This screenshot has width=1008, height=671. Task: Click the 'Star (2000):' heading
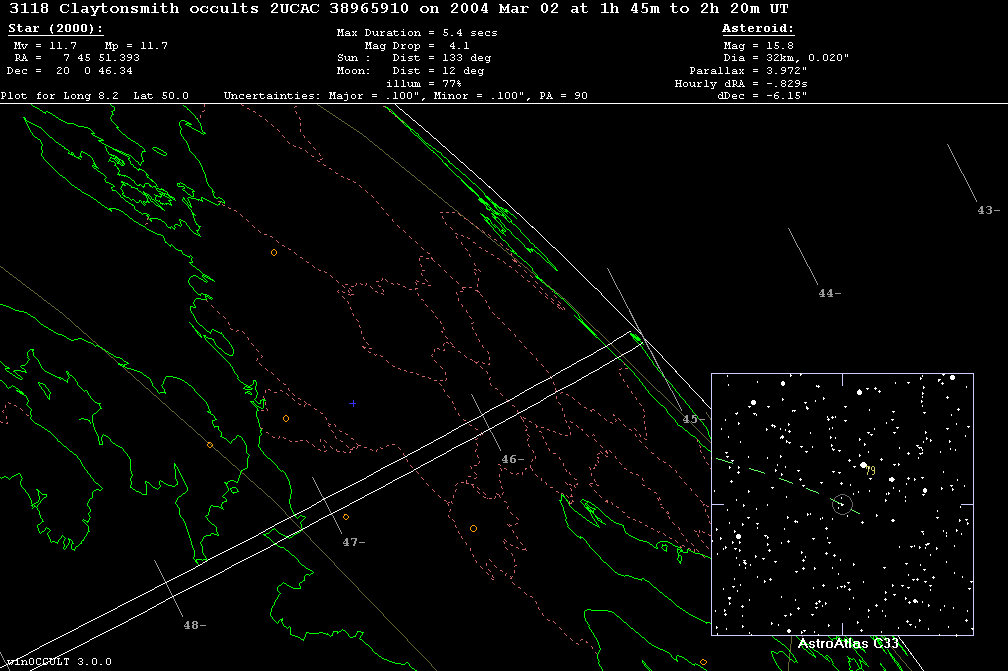point(54,29)
